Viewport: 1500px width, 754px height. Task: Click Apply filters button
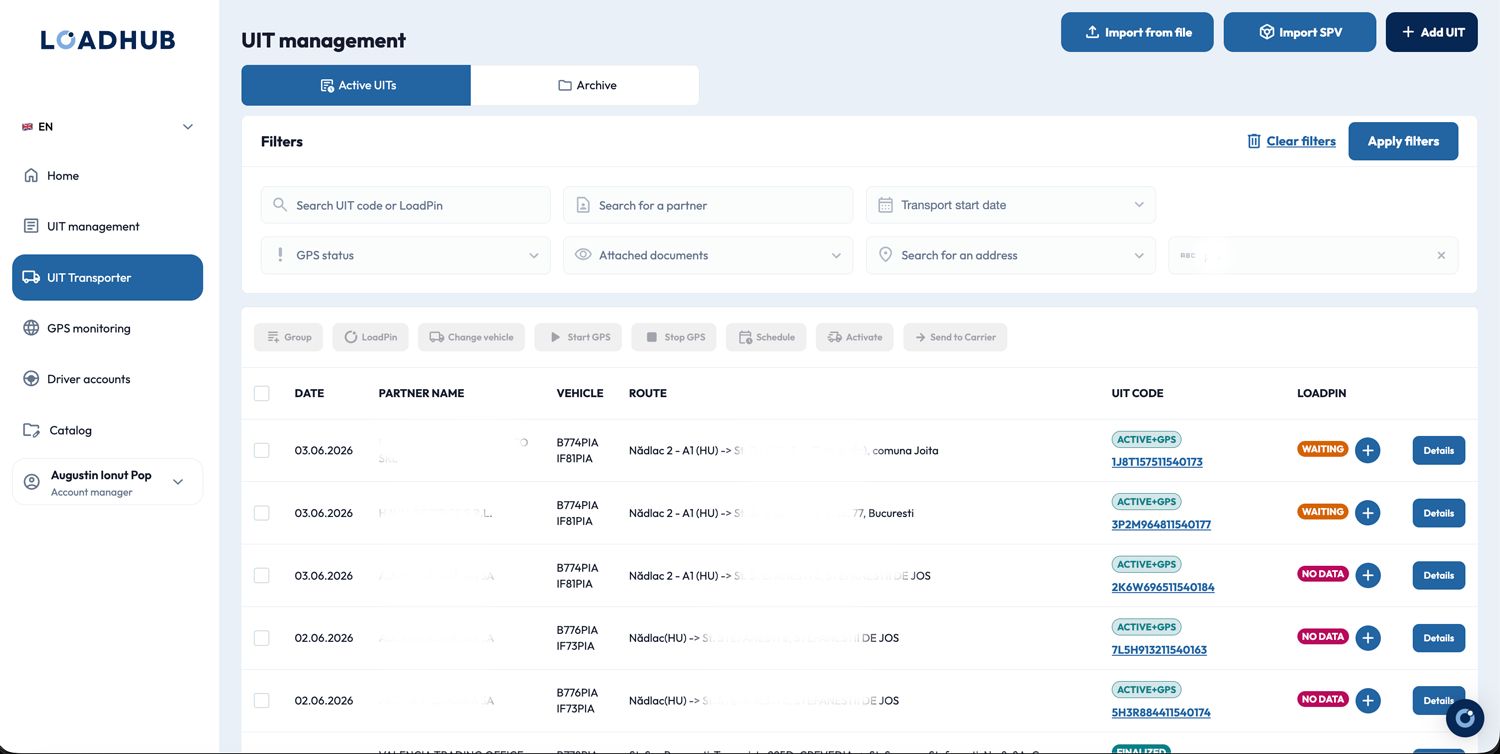1403,141
